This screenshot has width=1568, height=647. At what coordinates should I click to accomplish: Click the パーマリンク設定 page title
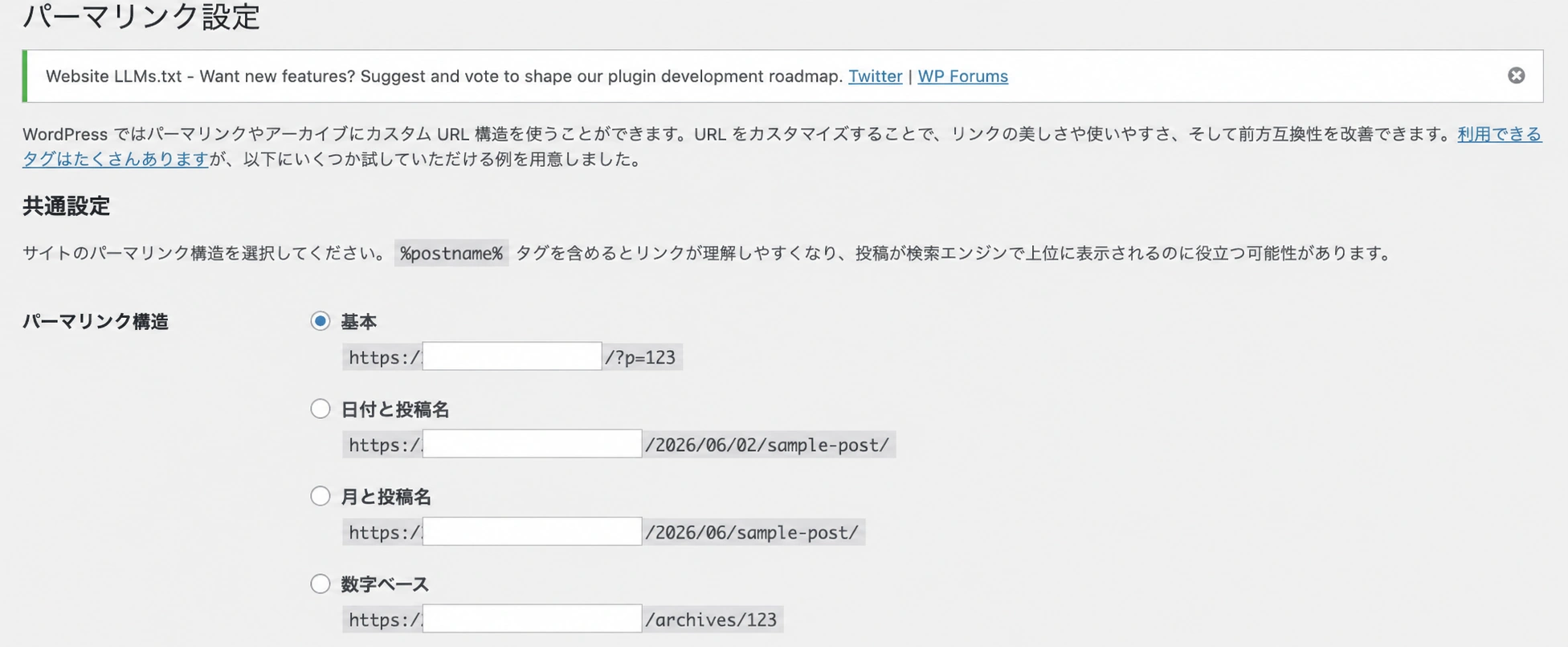tap(141, 16)
